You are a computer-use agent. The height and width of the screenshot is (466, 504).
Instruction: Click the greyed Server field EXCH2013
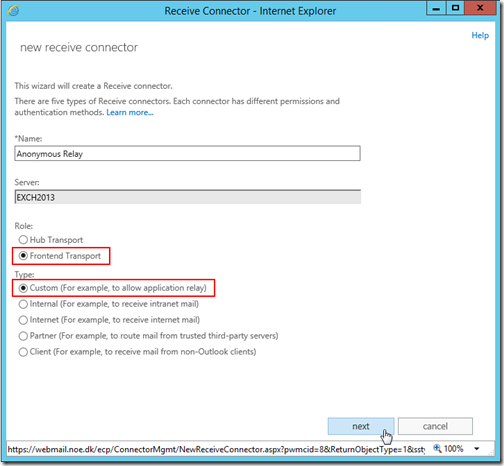click(x=187, y=197)
